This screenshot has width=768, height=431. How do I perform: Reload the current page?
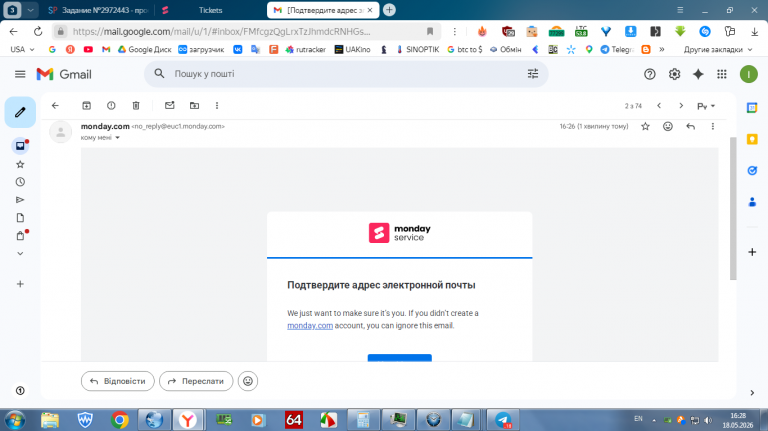(38, 31)
